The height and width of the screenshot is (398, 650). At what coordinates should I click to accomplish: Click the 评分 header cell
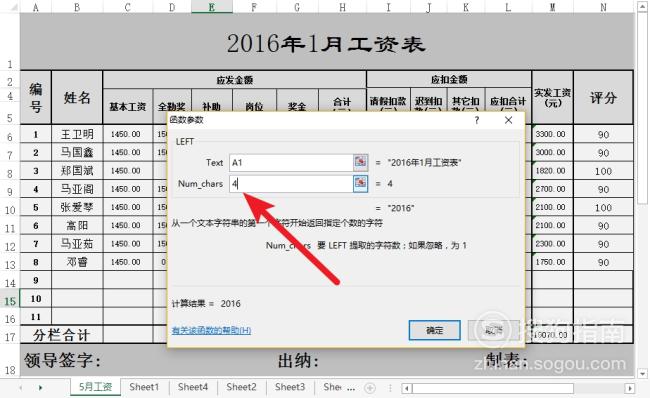click(603, 98)
